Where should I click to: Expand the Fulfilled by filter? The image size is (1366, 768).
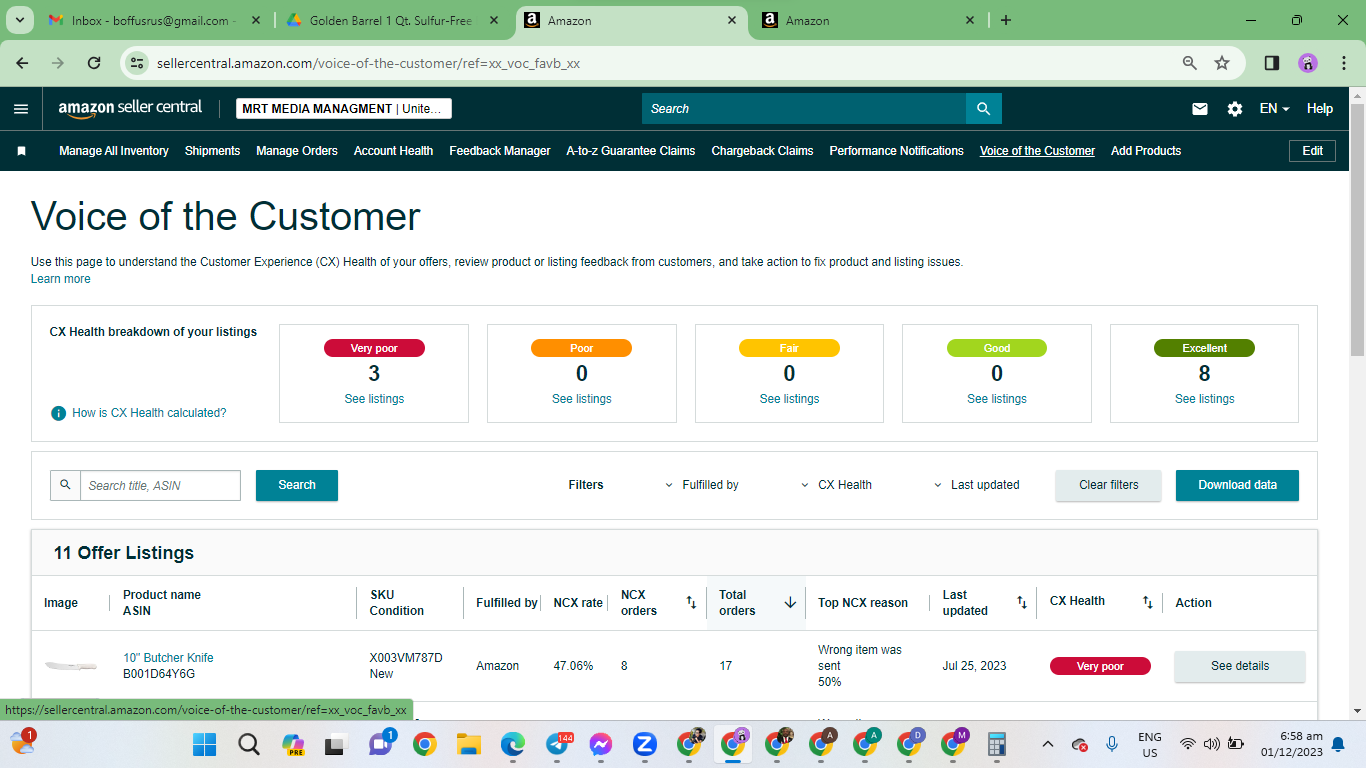pyautogui.click(x=702, y=485)
